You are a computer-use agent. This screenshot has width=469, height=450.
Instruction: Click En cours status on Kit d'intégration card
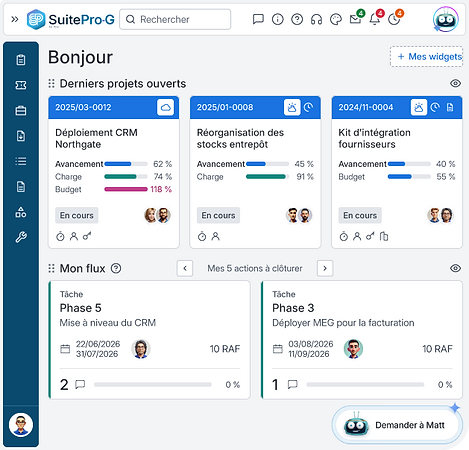click(360, 215)
